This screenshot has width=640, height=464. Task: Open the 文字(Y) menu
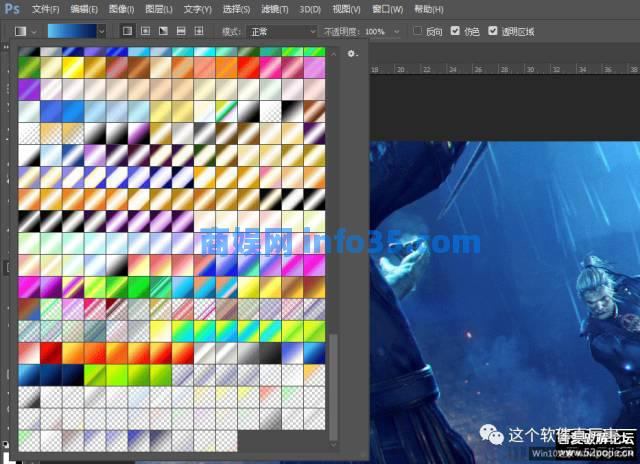pyautogui.click(x=198, y=9)
